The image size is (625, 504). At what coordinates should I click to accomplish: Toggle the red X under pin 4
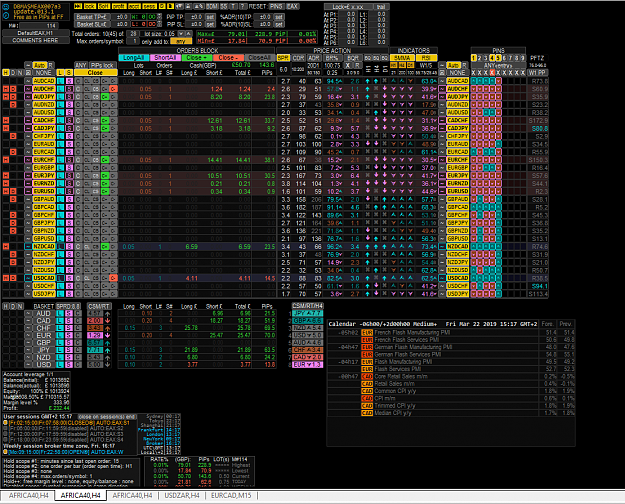pyautogui.click(x=492, y=73)
